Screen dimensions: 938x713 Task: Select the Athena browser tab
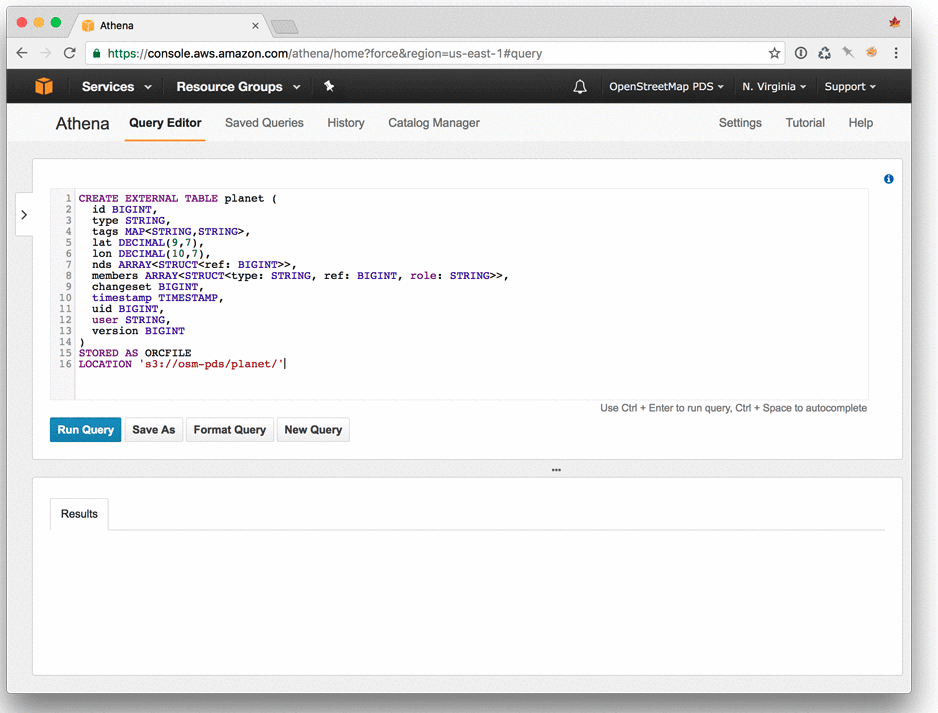tap(168, 26)
